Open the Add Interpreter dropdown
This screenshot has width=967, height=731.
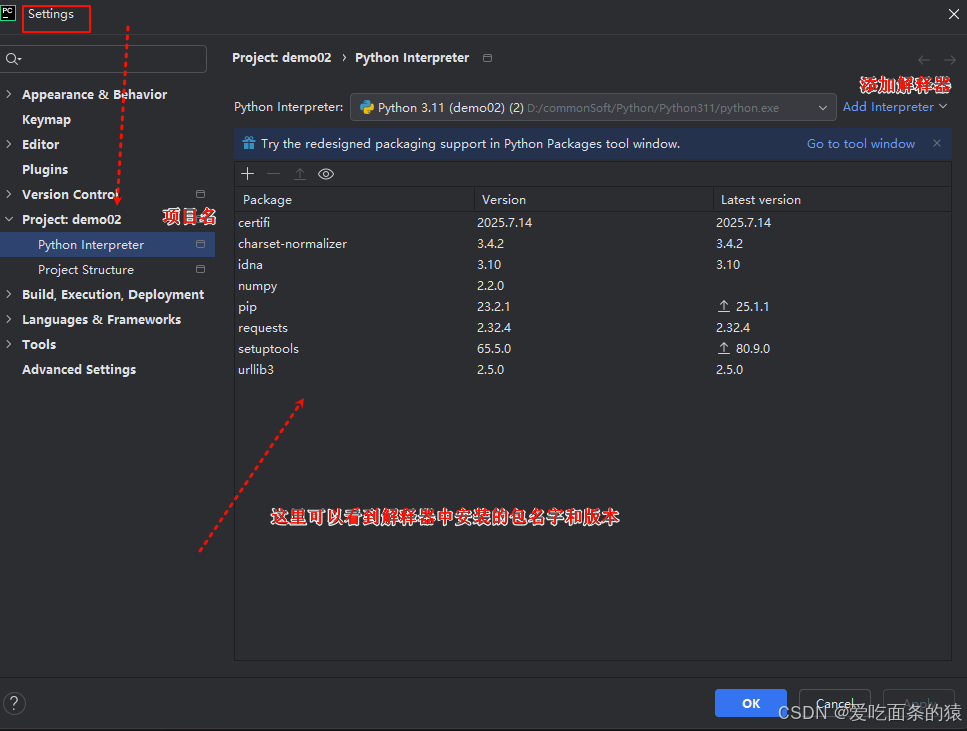coord(895,107)
